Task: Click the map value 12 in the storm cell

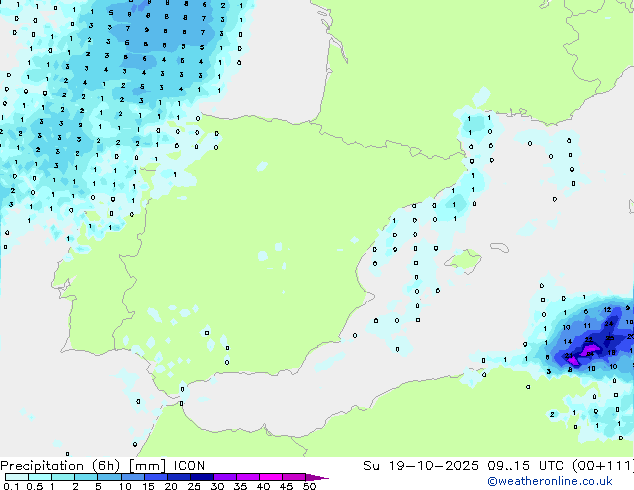Action: coord(607,310)
